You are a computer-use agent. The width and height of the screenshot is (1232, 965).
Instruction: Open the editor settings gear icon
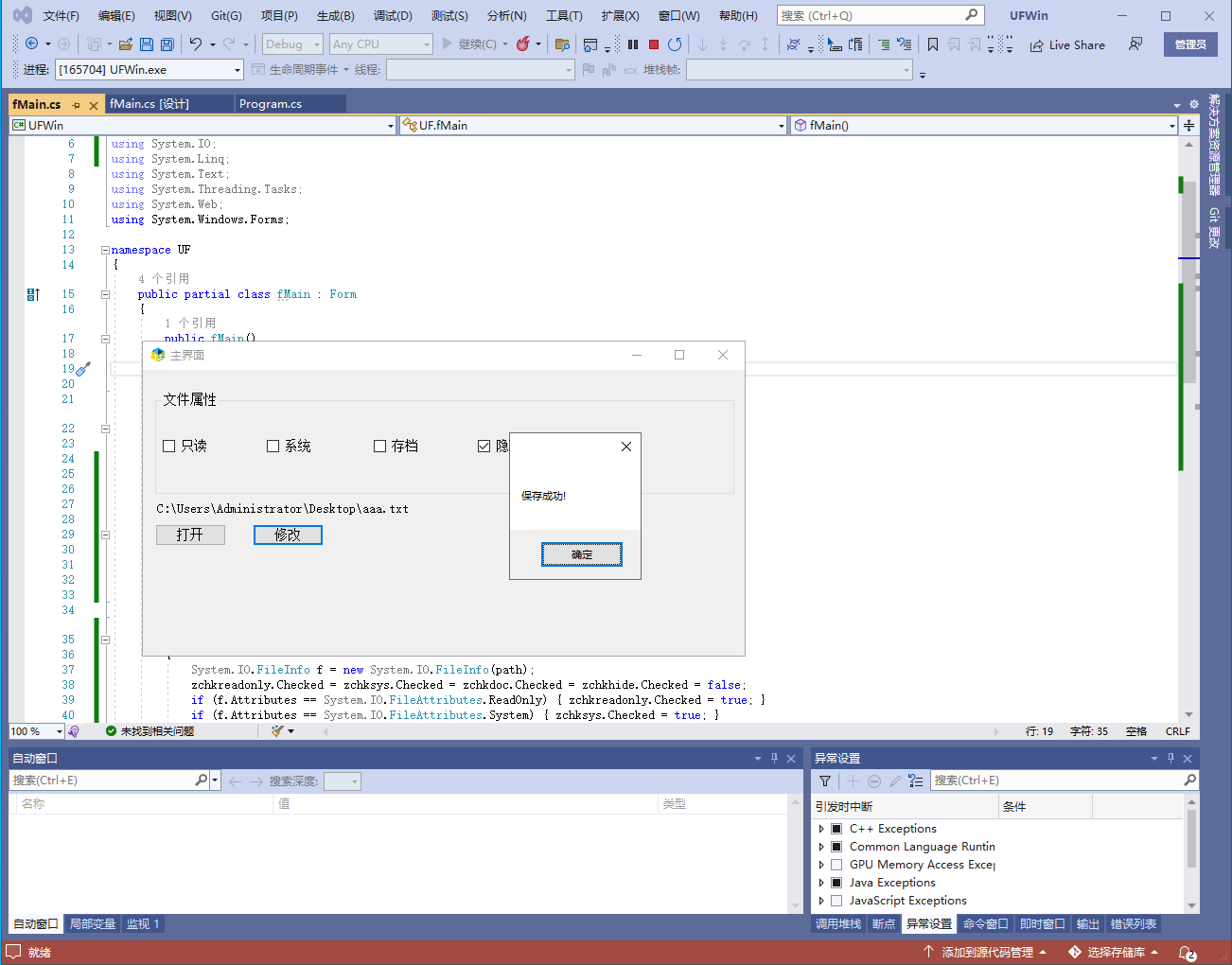pos(1193,104)
